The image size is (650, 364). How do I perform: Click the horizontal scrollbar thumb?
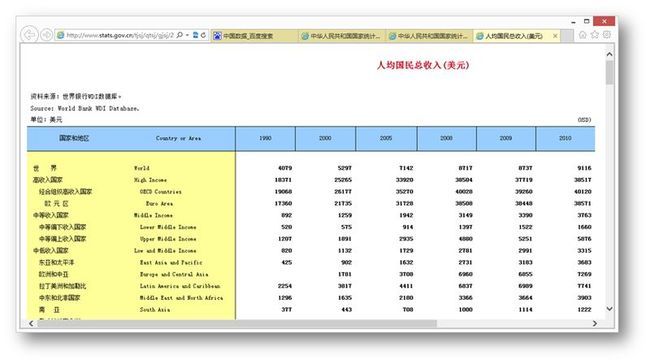point(237,323)
